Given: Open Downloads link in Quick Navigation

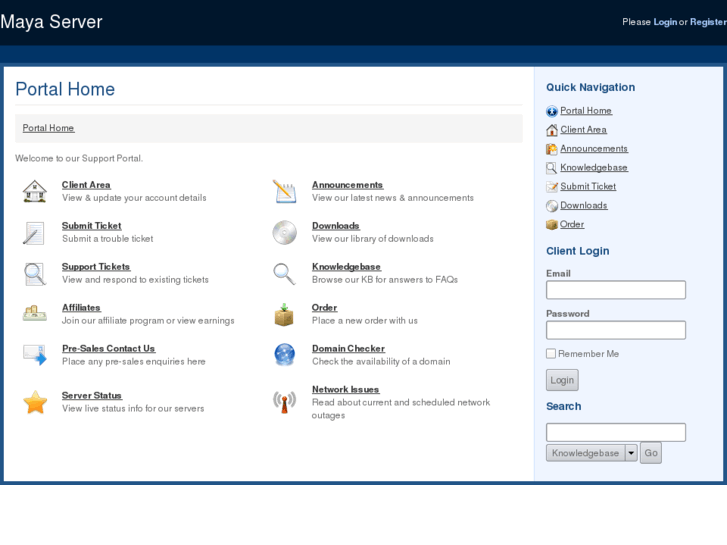Looking at the screenshot, I should pyautogui.click(x=584, y=205).
